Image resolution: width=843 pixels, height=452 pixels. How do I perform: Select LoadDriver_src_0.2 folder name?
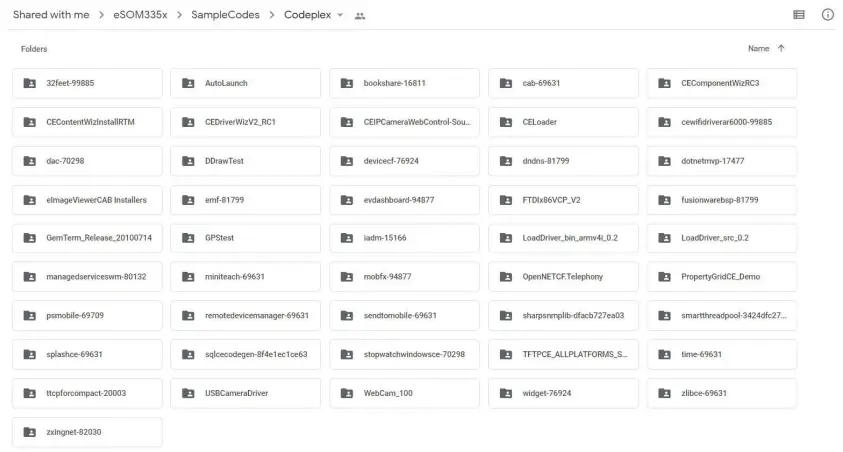click(715, 238)
